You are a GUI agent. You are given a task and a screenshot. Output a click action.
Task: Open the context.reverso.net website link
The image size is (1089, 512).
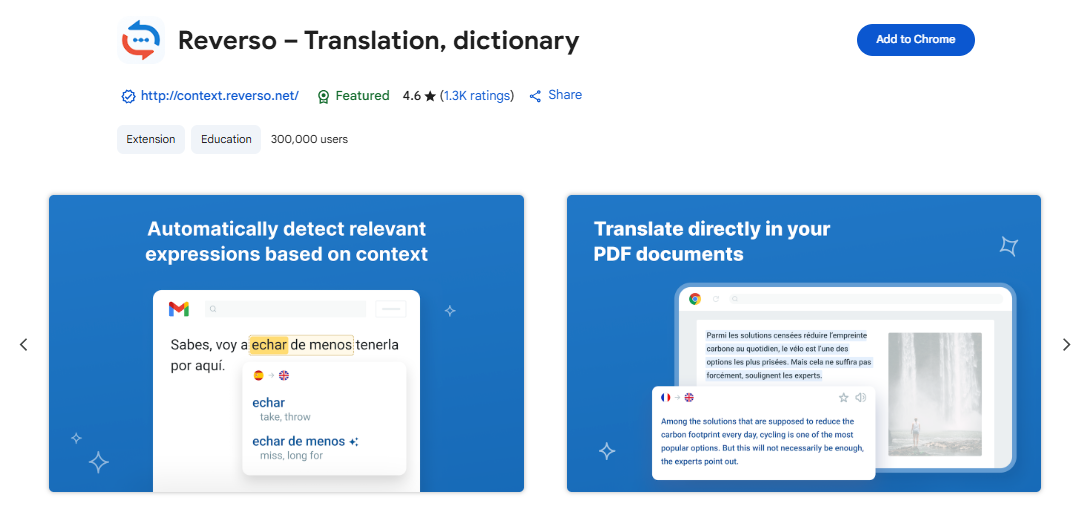click(220, 96)
